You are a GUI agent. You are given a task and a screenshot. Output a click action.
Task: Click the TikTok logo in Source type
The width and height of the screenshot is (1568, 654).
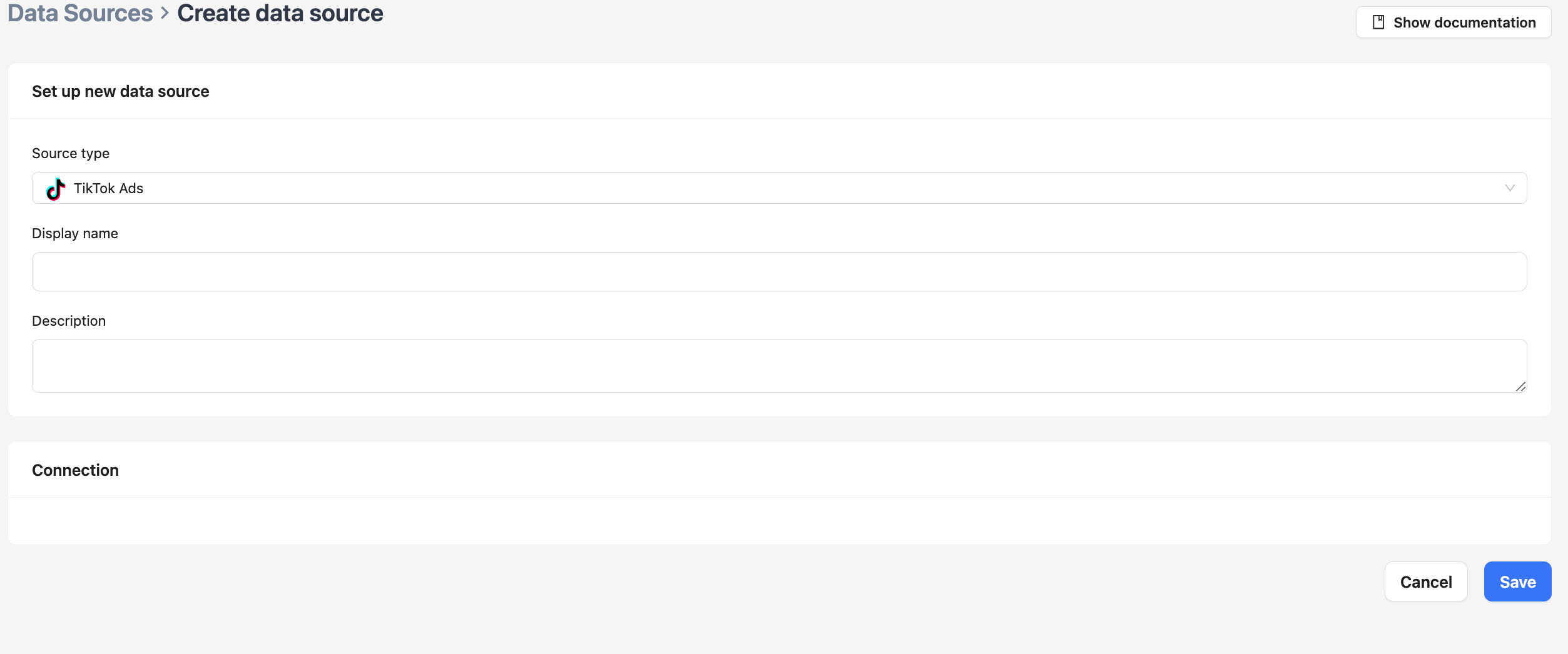pyautogui.click(x=56, y=188)
